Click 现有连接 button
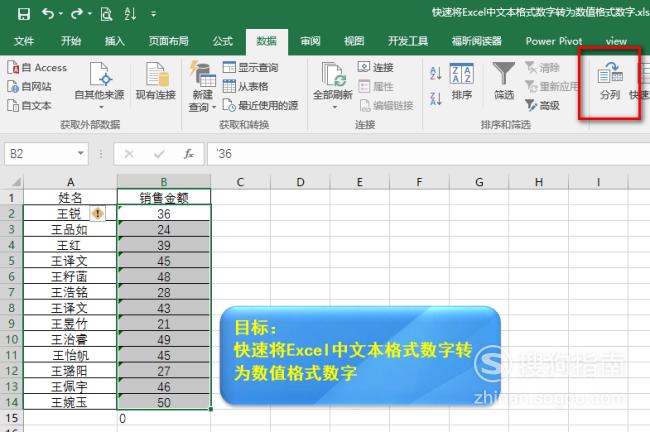650x432 pixels. click(x=156, y=82)
